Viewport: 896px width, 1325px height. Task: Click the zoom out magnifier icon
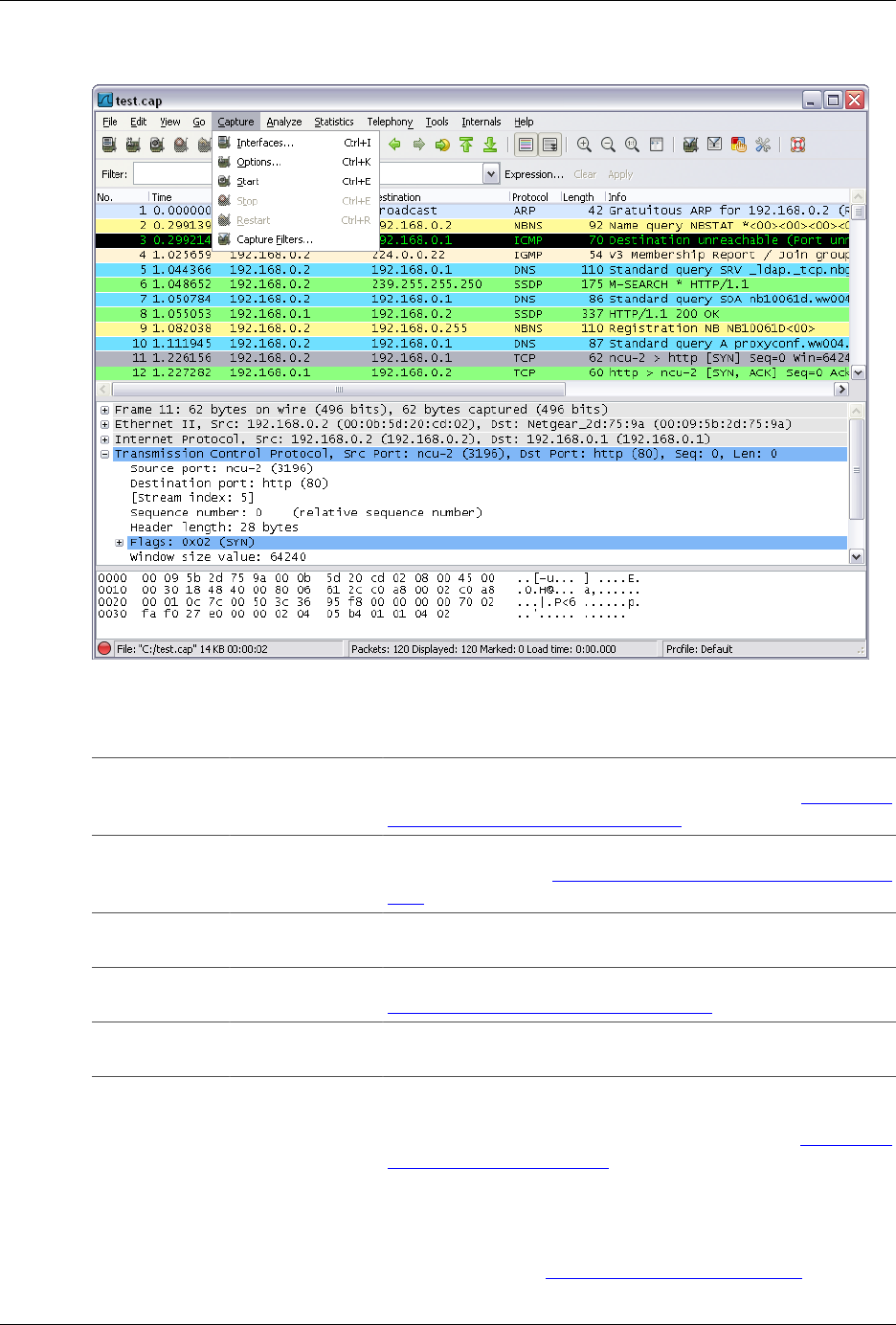608,145
